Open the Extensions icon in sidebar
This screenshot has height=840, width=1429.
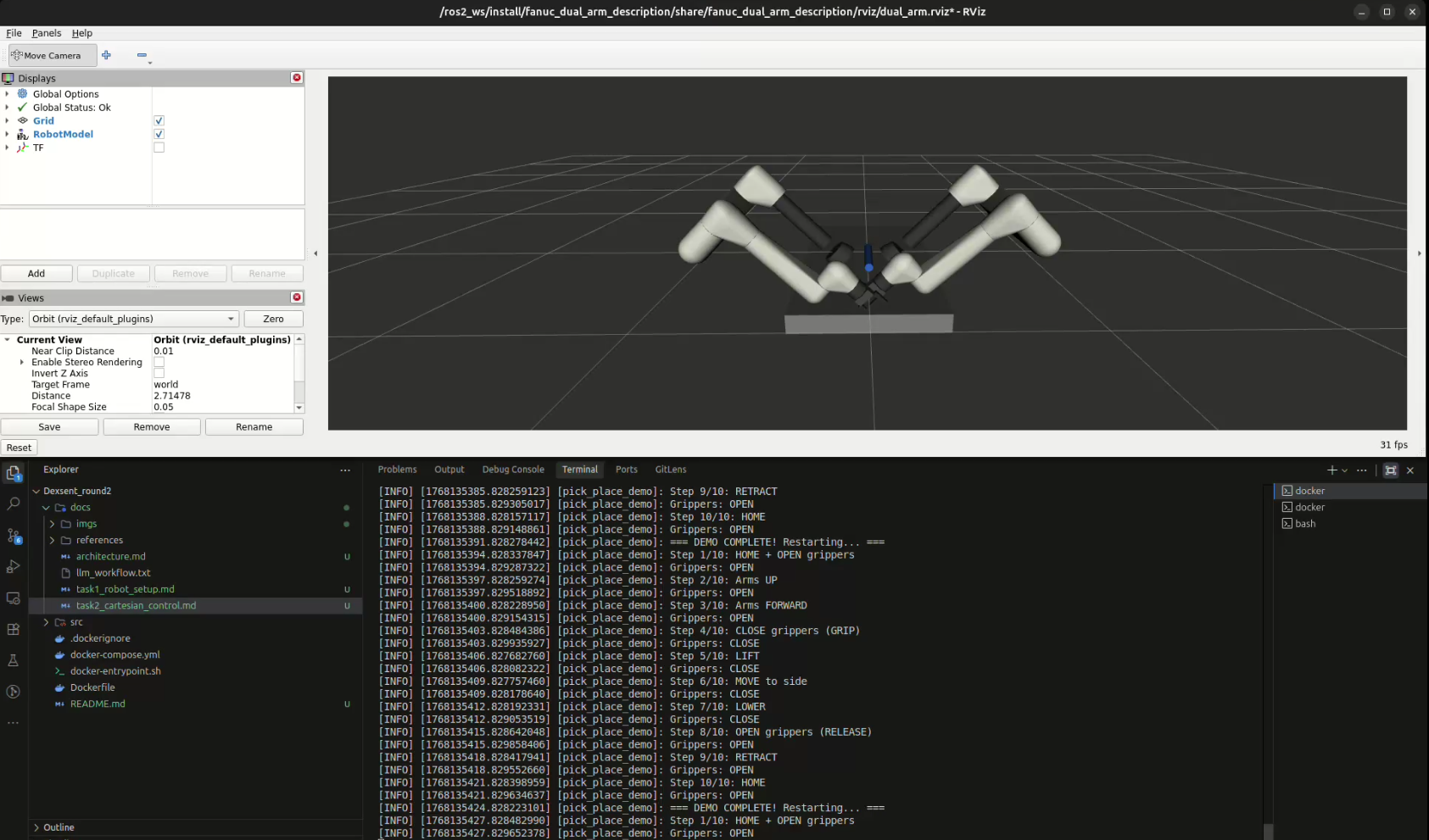coord(14,630)
